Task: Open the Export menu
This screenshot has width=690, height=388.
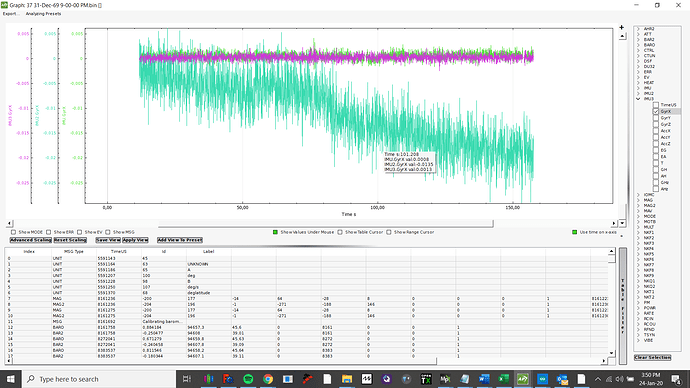Action: (x=11, y=14)
